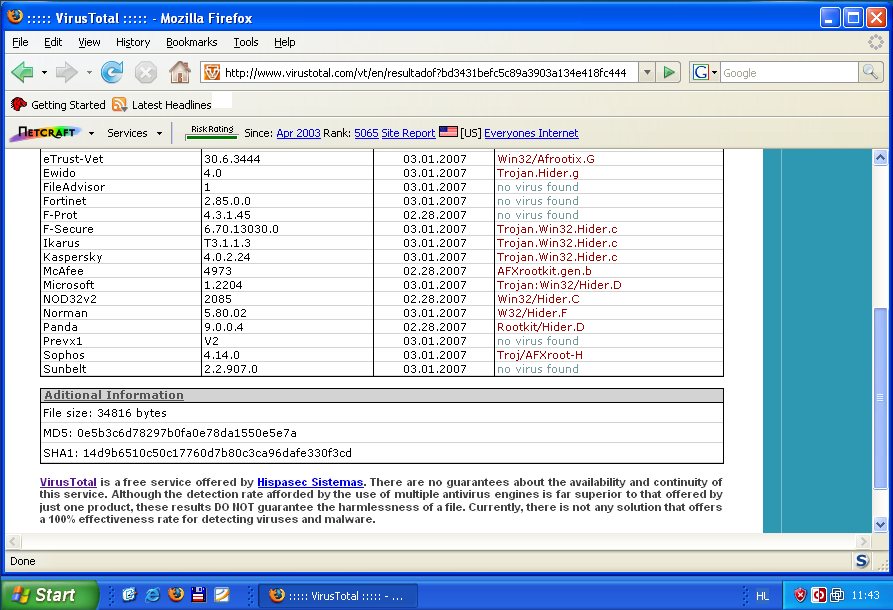Open the History menu
This screenshot has width=893, height=610.
(x=133, y=42)
